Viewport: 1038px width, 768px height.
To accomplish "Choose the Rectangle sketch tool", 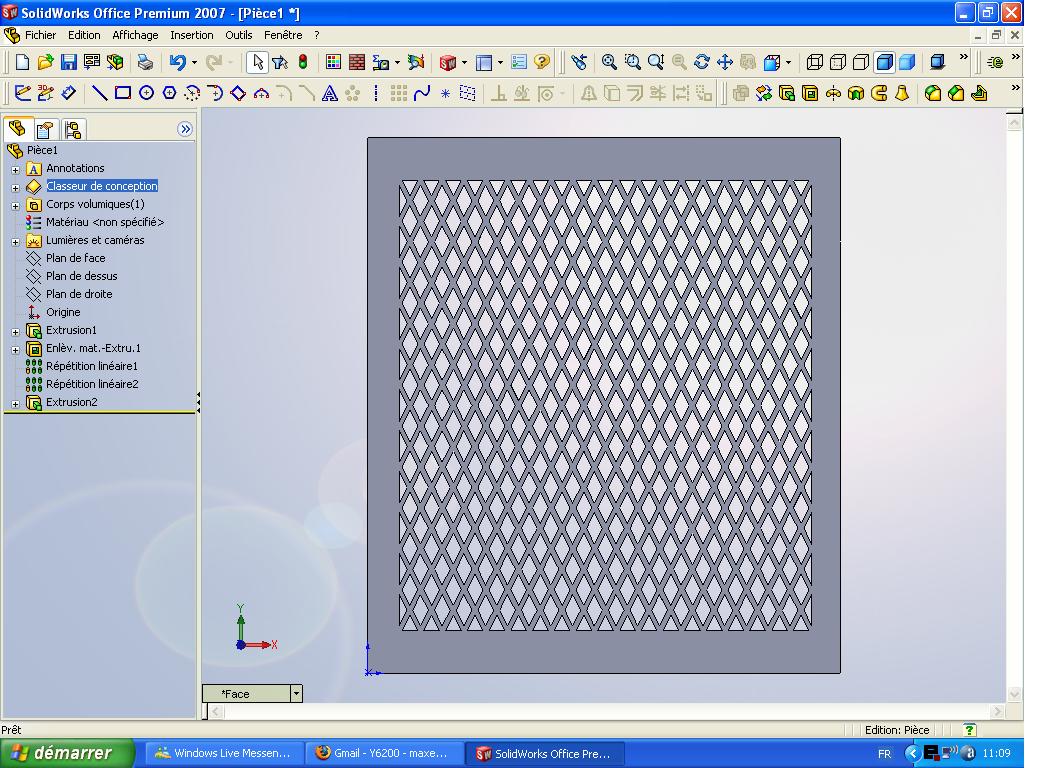I will coord(122,93).
